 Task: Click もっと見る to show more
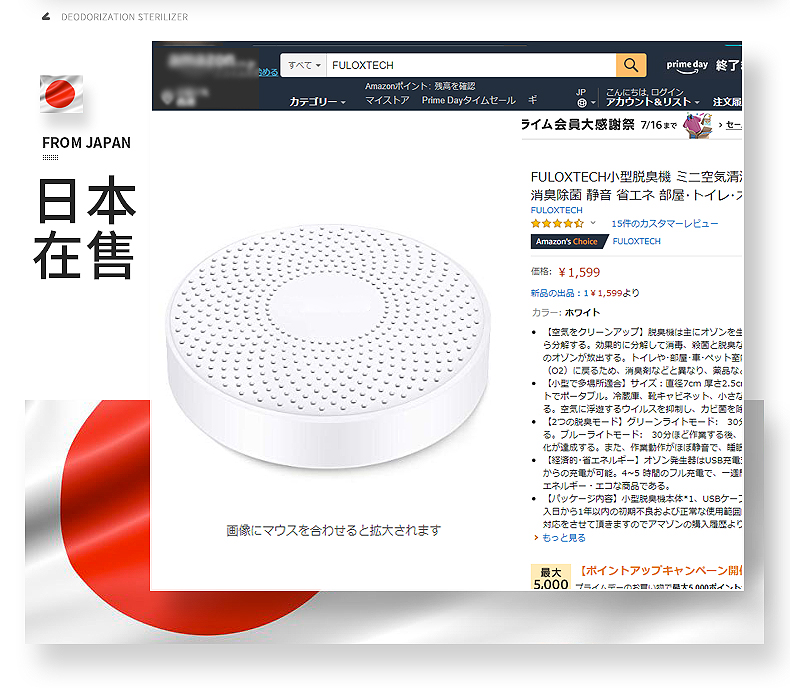click(x=563, y=538)
